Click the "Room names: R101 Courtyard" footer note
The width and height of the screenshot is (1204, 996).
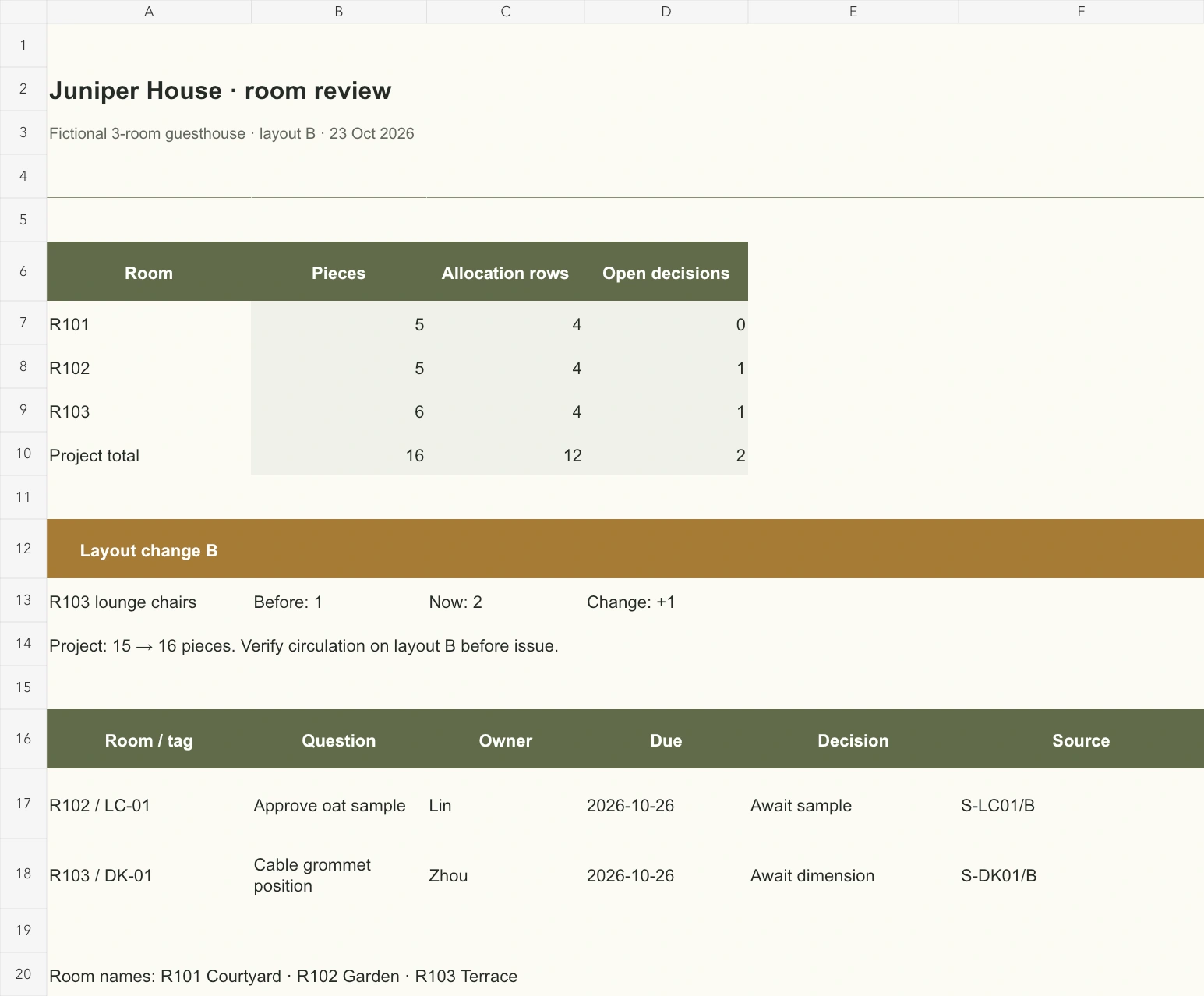coord(284,976)
